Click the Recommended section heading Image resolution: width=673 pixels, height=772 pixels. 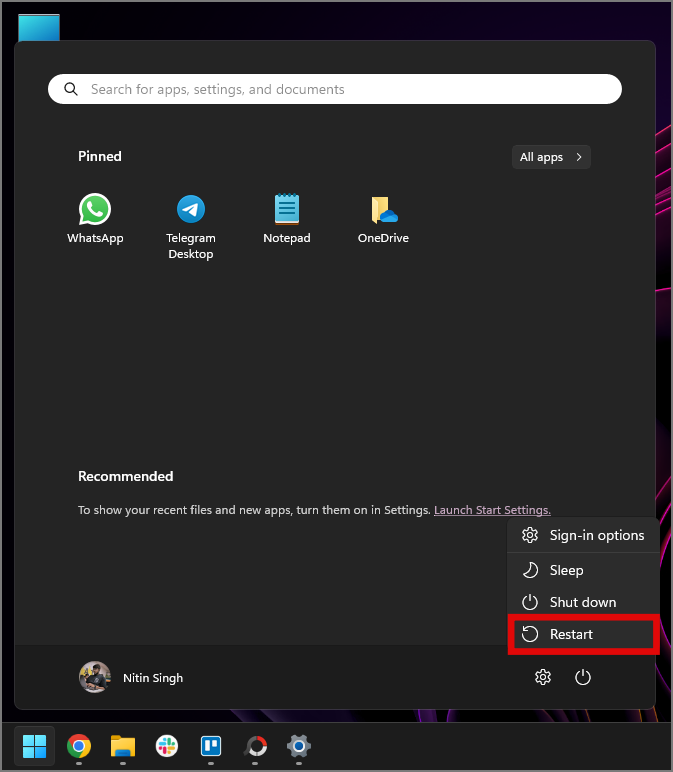click(126, 476)
